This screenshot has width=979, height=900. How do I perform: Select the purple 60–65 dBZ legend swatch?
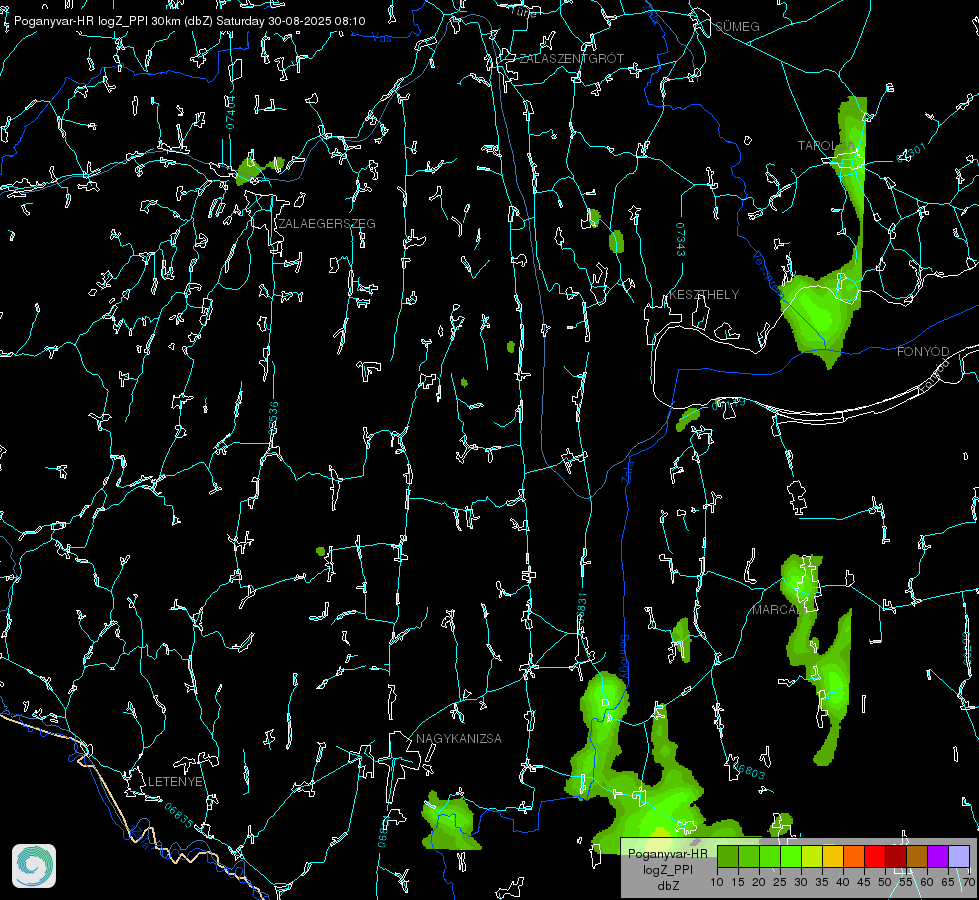(938, 856)
